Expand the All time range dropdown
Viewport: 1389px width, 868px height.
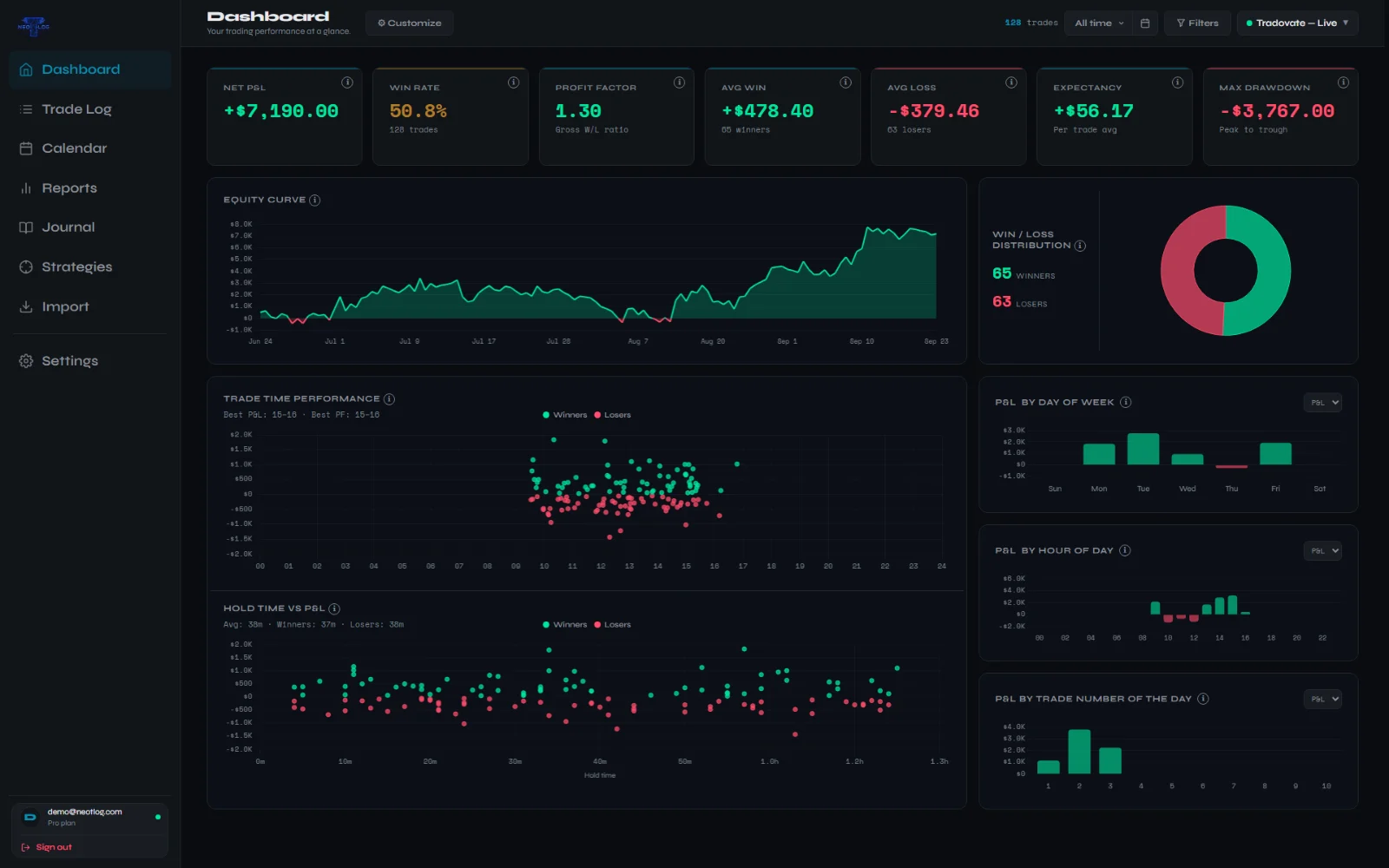click(x=1099, y=23)
